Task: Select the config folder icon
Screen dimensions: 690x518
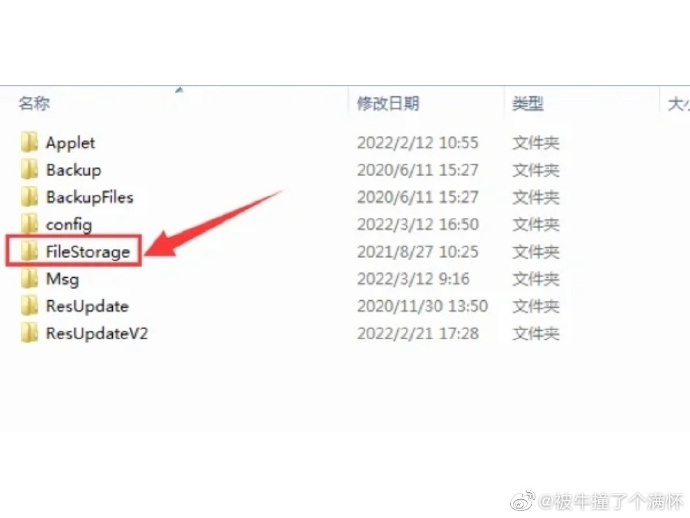Action: click(29, 224)
